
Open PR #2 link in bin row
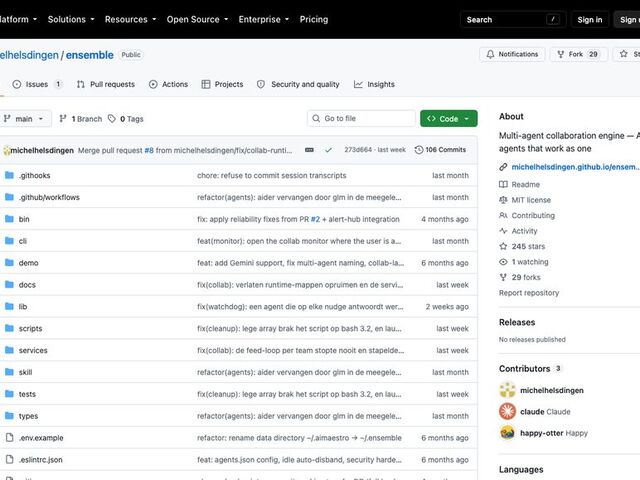pyautogui.click(x=315, y=219)
